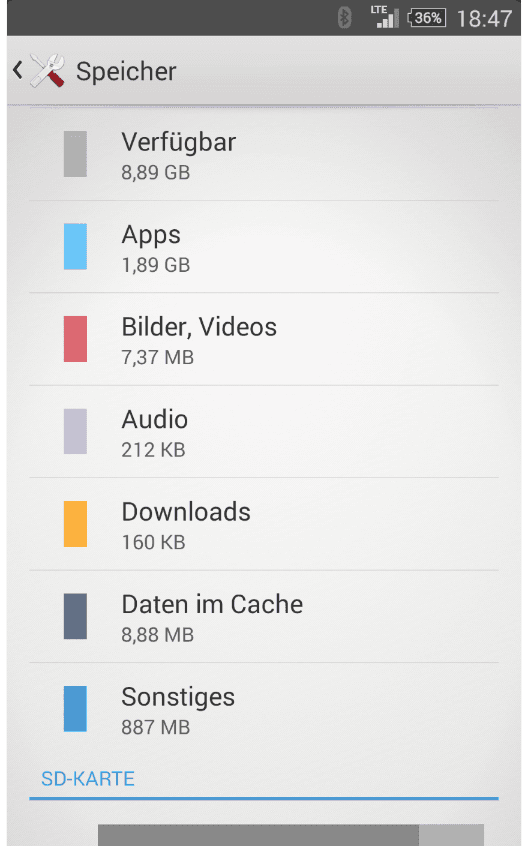Tap the light blue Apps color swatch
The width and height of the screenshot is (528, 846).
pos(76,247)
